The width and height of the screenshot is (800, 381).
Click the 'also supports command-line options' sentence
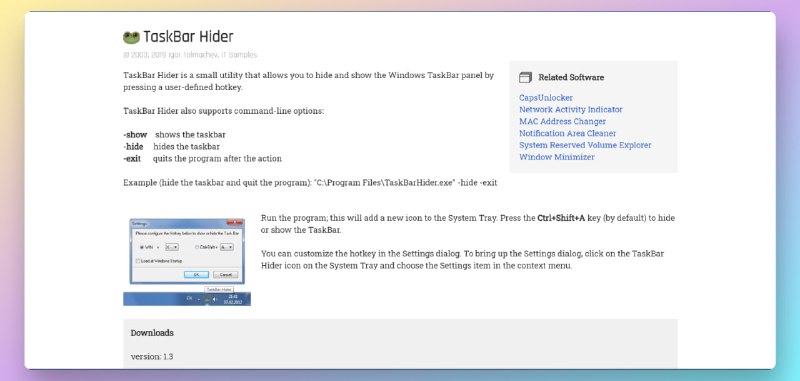point(223,111)
